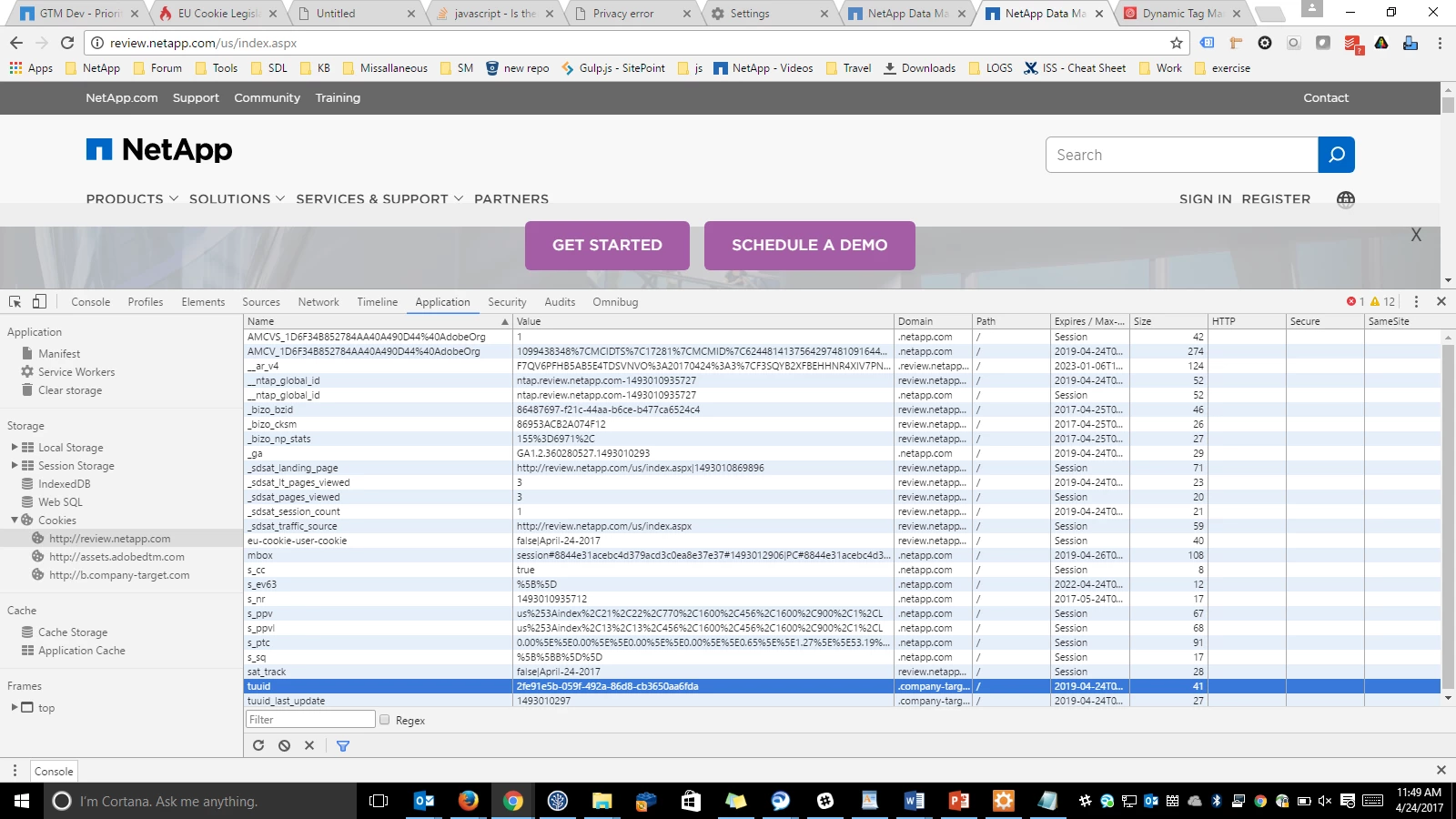
Task: Click the SCHEDULE A DEMO button
Action: click(x=810, y=246)
